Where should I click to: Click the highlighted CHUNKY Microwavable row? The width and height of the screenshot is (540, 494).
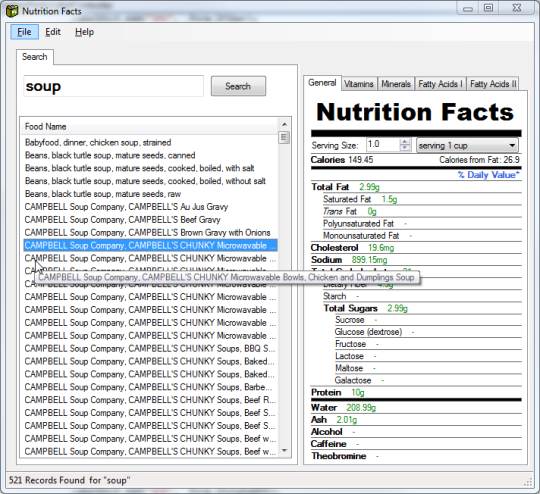point(150,245)
